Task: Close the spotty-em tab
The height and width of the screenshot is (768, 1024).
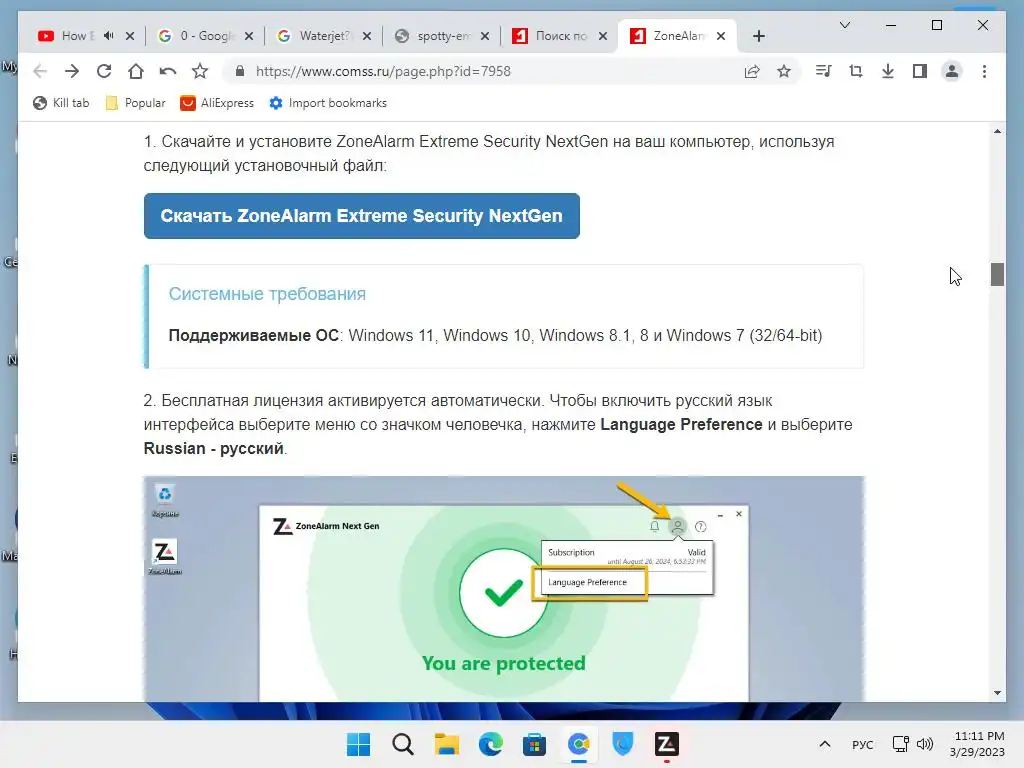Action: tap(485, 37)
